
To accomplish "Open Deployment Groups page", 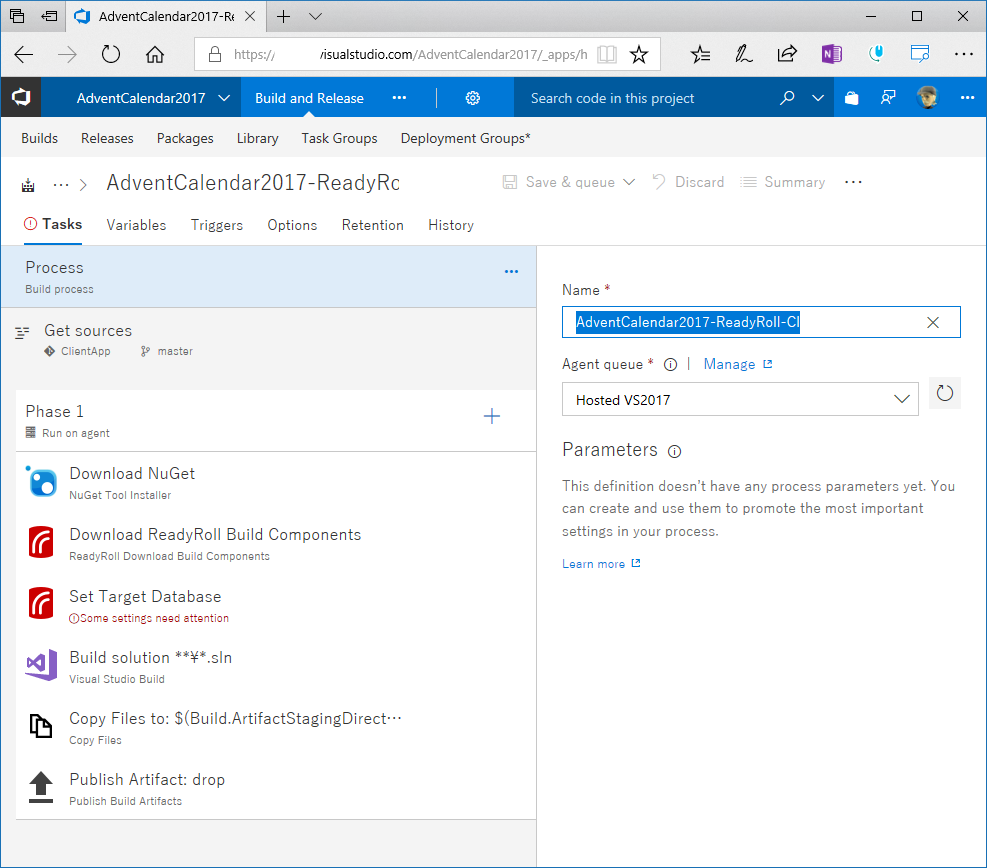I will pos(465,138).
